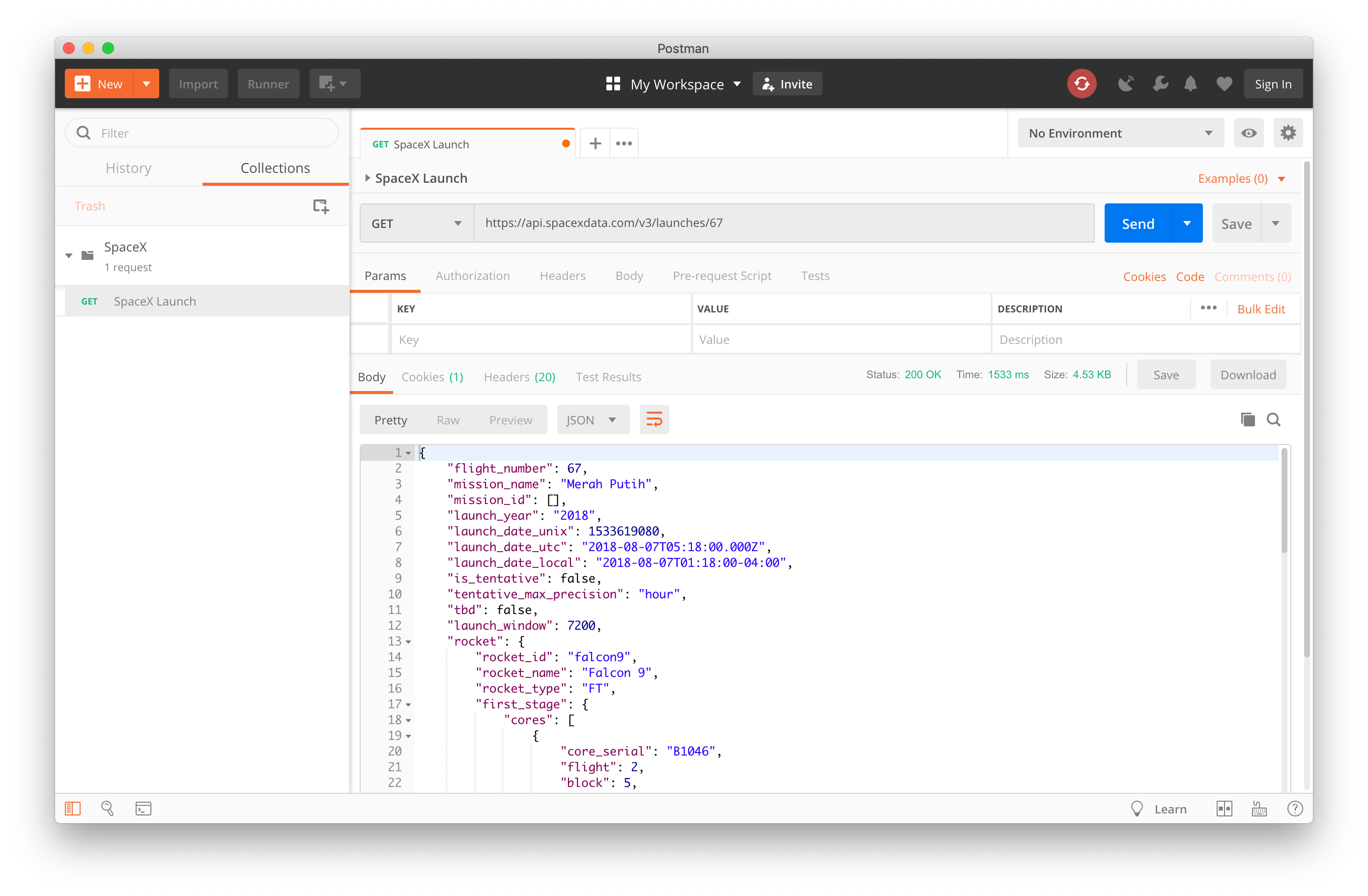Open the Authorization tab
The height and width of the screenshot is (896, 1368).
click(x=473, y=276)
